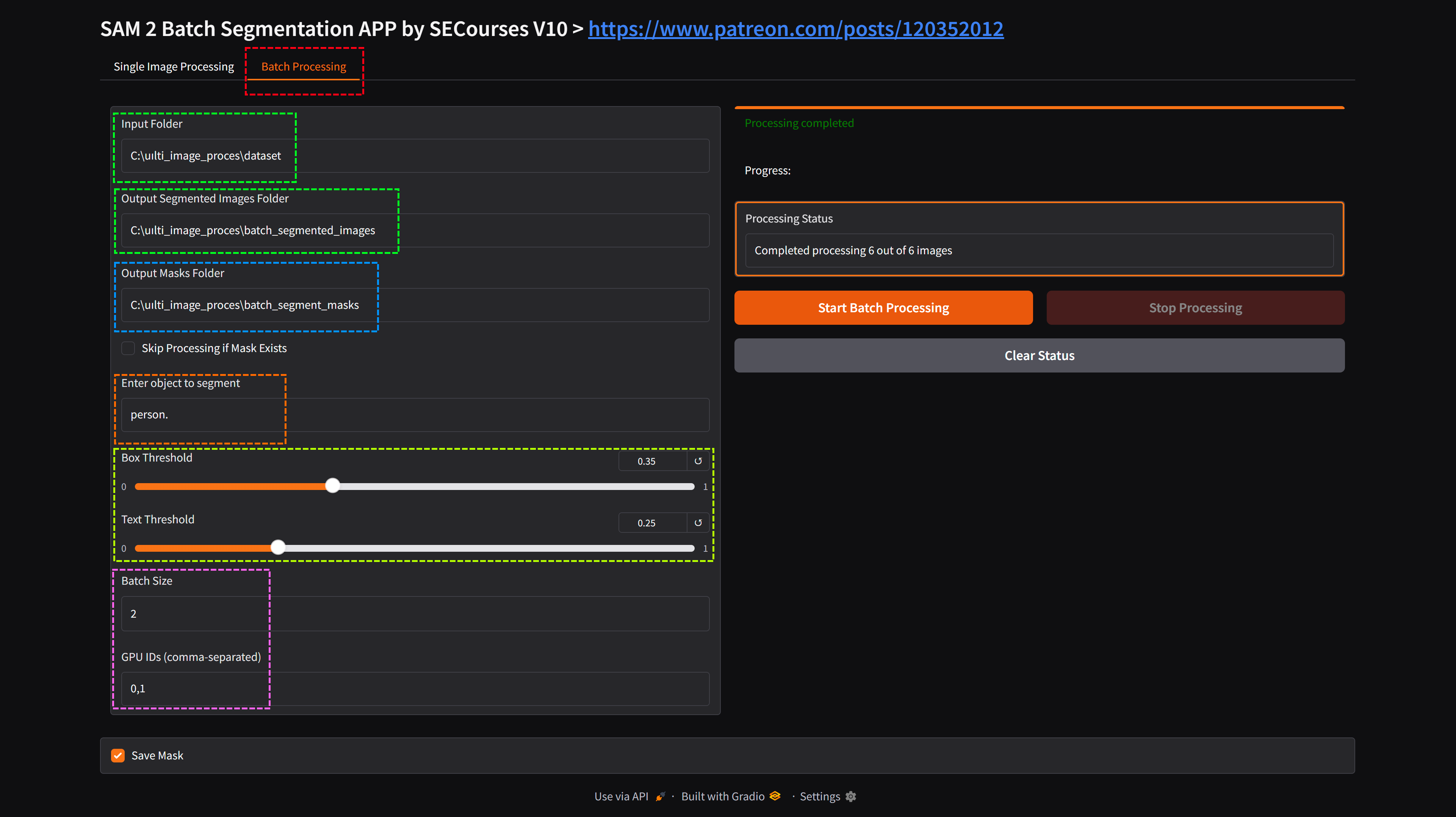Uncheck the Save Mask checkbox

[117, 755]
